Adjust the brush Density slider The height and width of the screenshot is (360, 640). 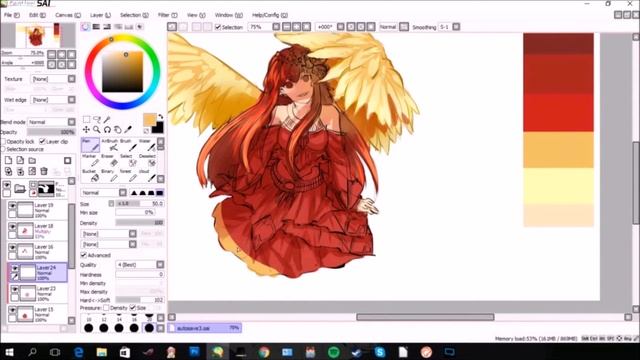pos(140,223)
